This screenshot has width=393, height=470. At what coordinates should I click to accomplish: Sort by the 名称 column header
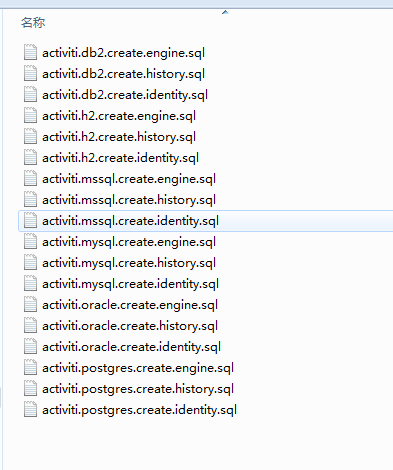(33, 23)
